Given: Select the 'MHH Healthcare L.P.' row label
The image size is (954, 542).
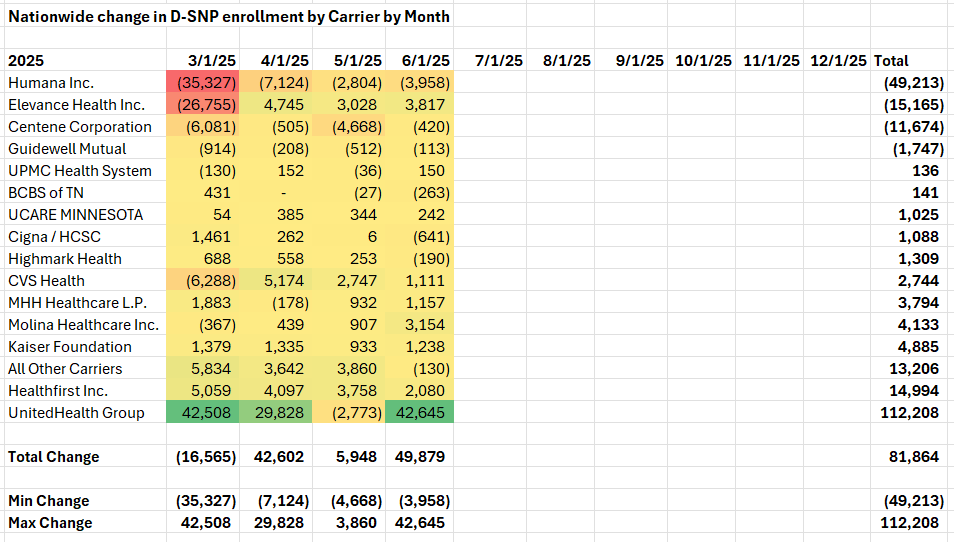Looking at the screenshot, I should pyautogui.click(x=86, y=302).
